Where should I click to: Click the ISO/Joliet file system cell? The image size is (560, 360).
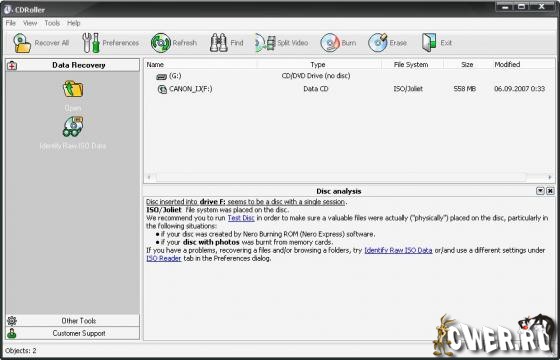coord(408,89)
